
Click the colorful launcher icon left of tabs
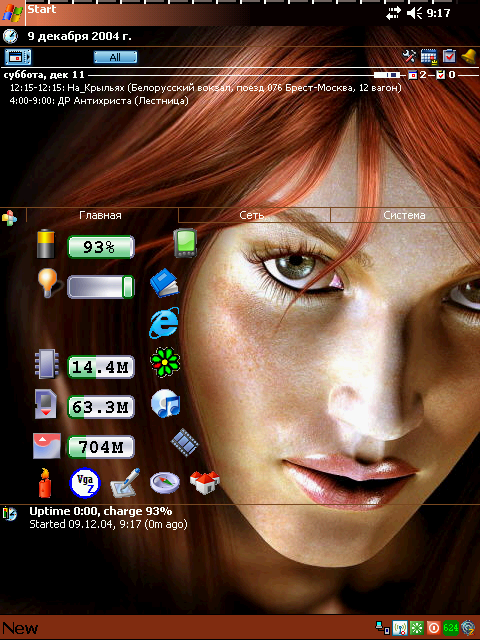click(x=9, y=218)
